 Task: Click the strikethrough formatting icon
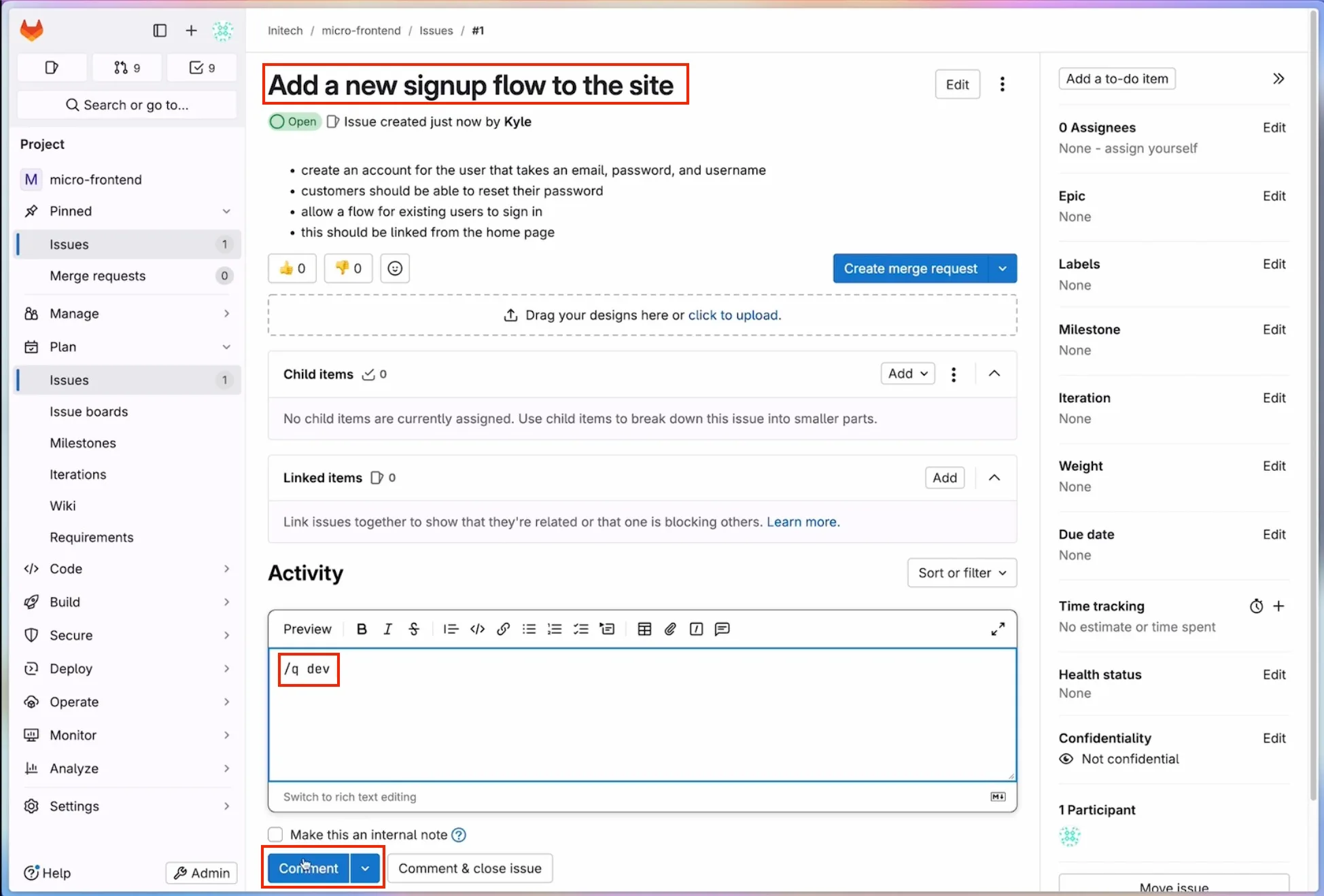[x=414, y=628]
